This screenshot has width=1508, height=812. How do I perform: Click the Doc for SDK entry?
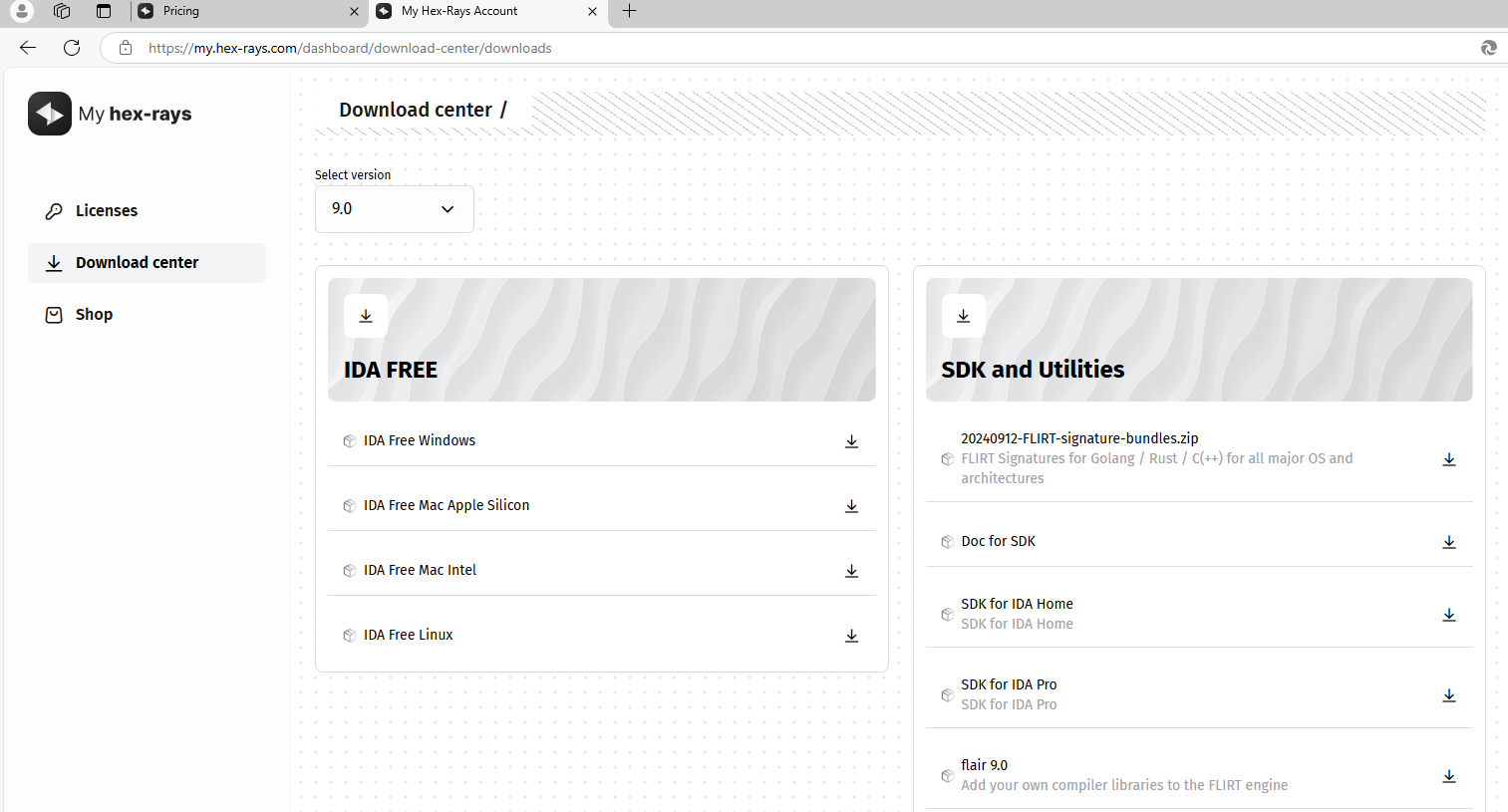[998, 541]
